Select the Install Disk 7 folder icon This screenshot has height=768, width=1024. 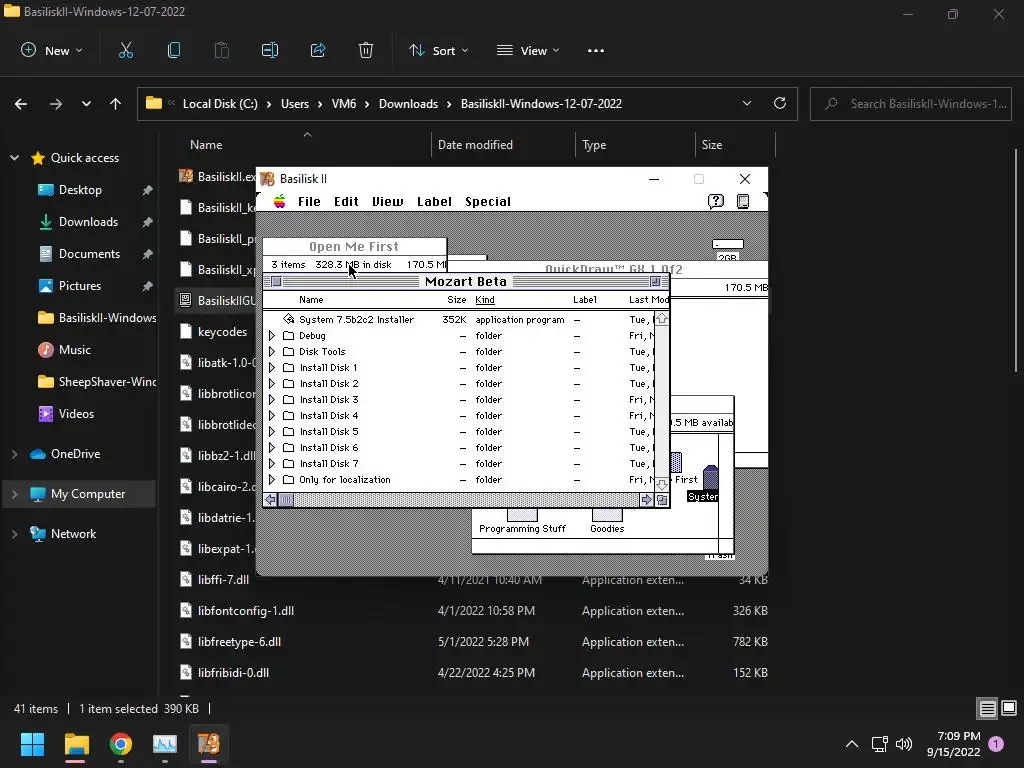tap(289, 464)
